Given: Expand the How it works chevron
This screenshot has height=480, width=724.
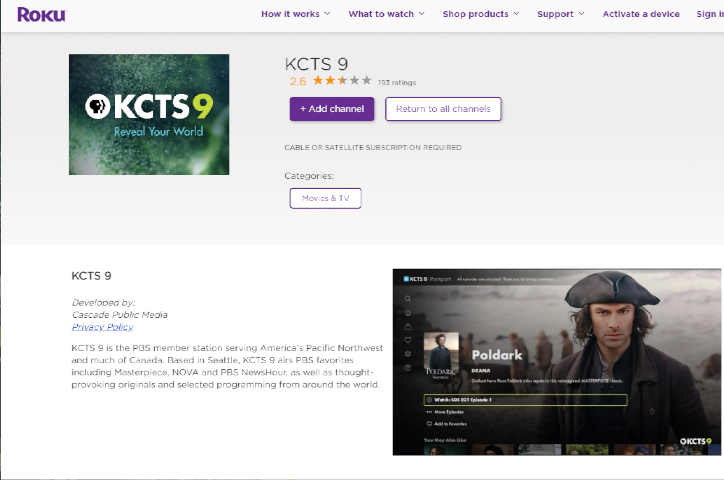Looking at the screenshot, I should (327, 14).
